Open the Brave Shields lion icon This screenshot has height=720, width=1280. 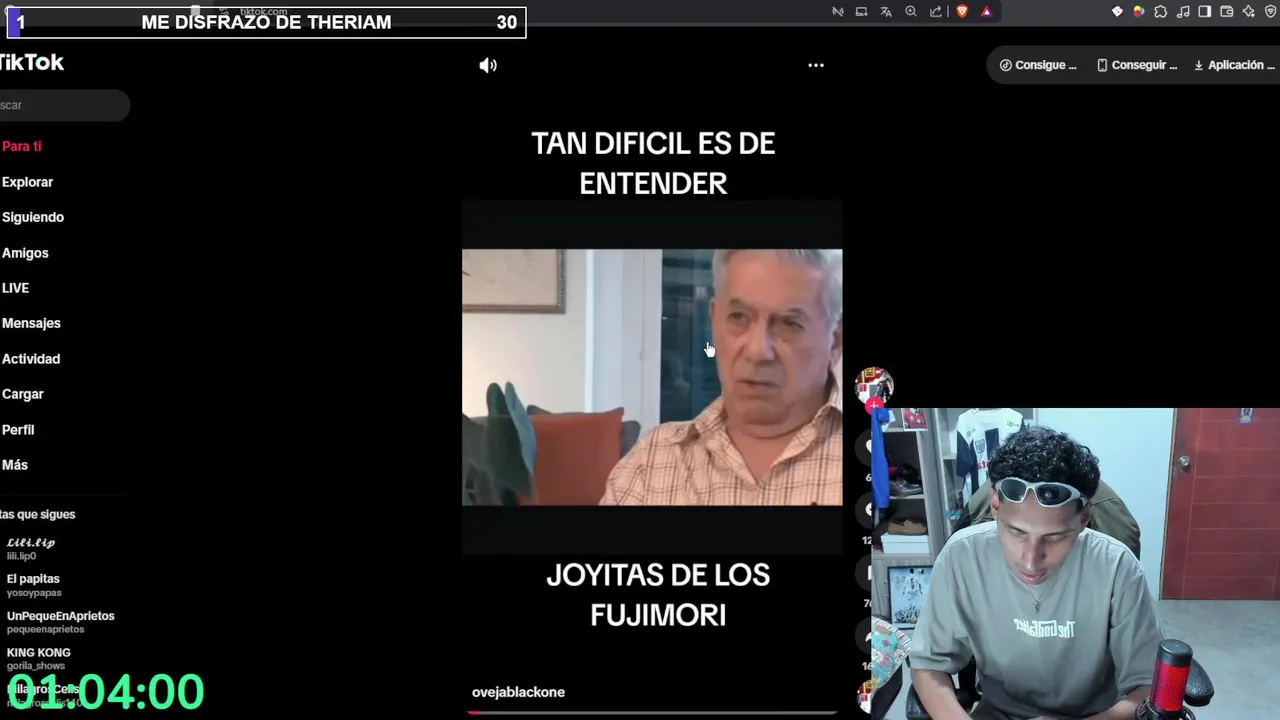[962, 12]
